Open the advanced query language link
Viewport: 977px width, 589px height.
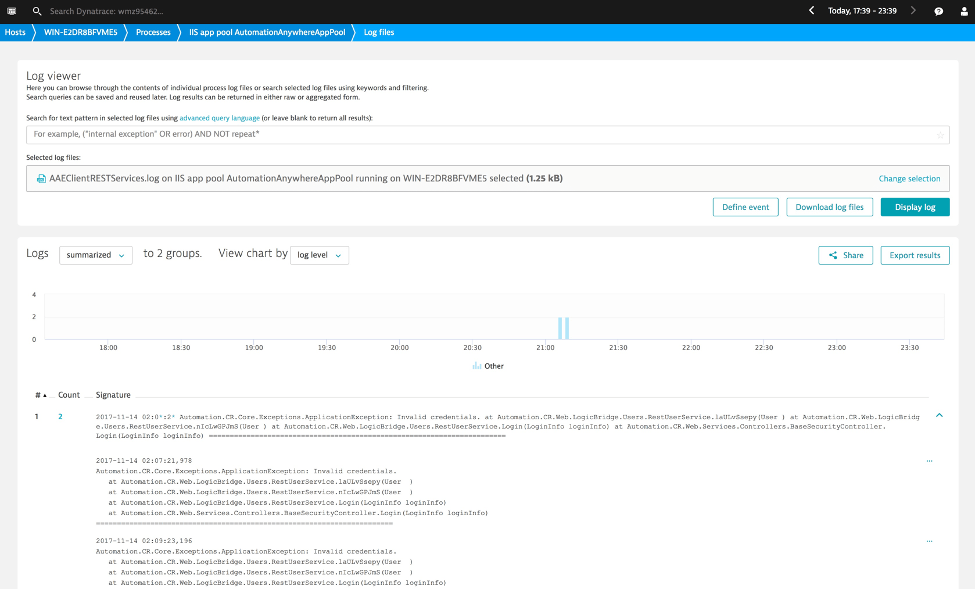[219, 118]
